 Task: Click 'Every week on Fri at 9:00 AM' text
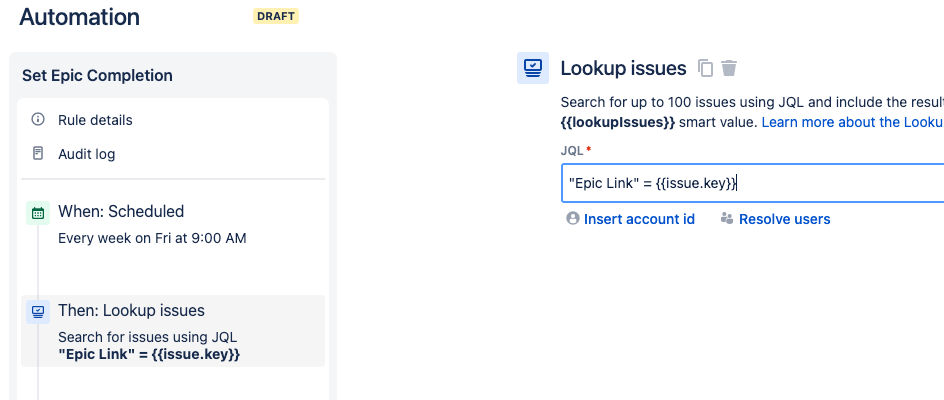[x=152, y=238]
